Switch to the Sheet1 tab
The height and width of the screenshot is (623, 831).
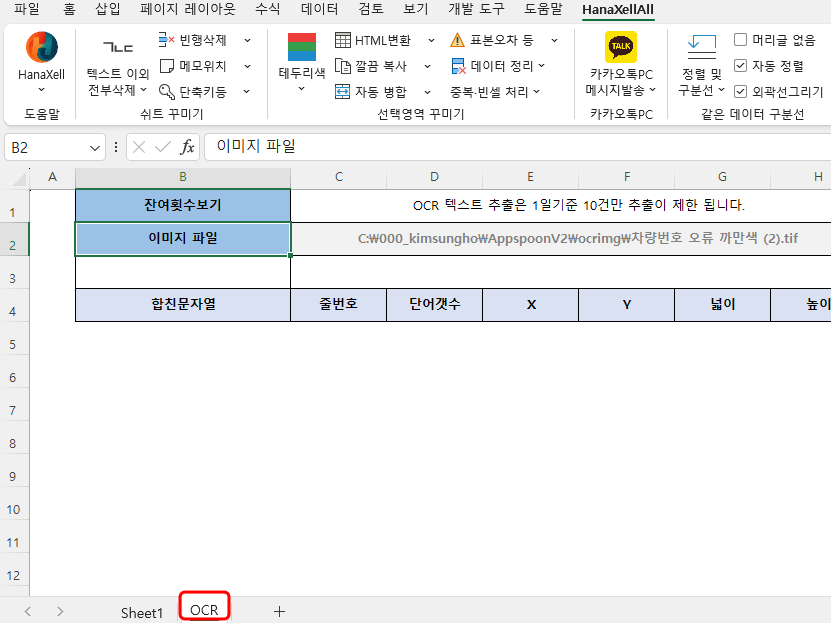point(142,612)
